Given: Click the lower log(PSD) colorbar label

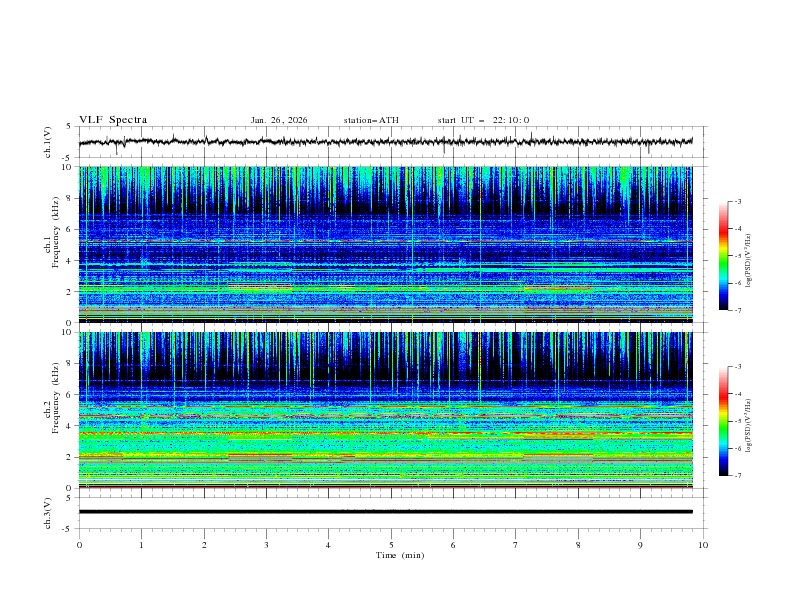Looking at the screenshot, I should [x=748, y=426].
